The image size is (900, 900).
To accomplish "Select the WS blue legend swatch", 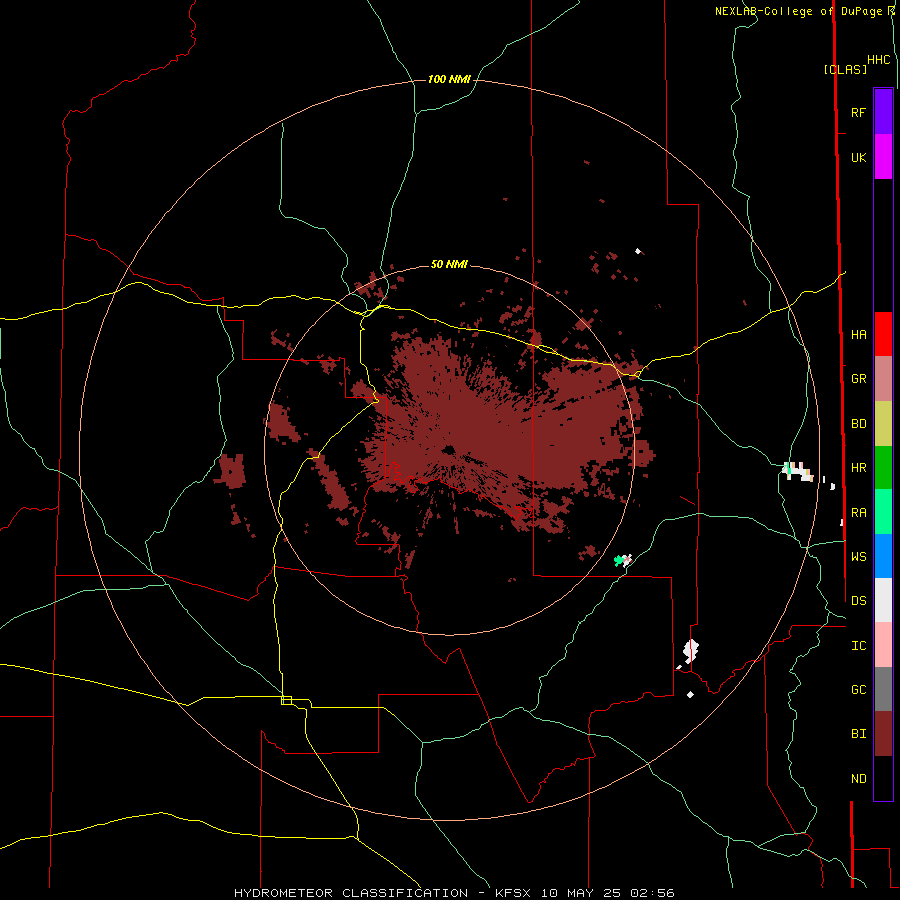I will click(x=883, y=556).
